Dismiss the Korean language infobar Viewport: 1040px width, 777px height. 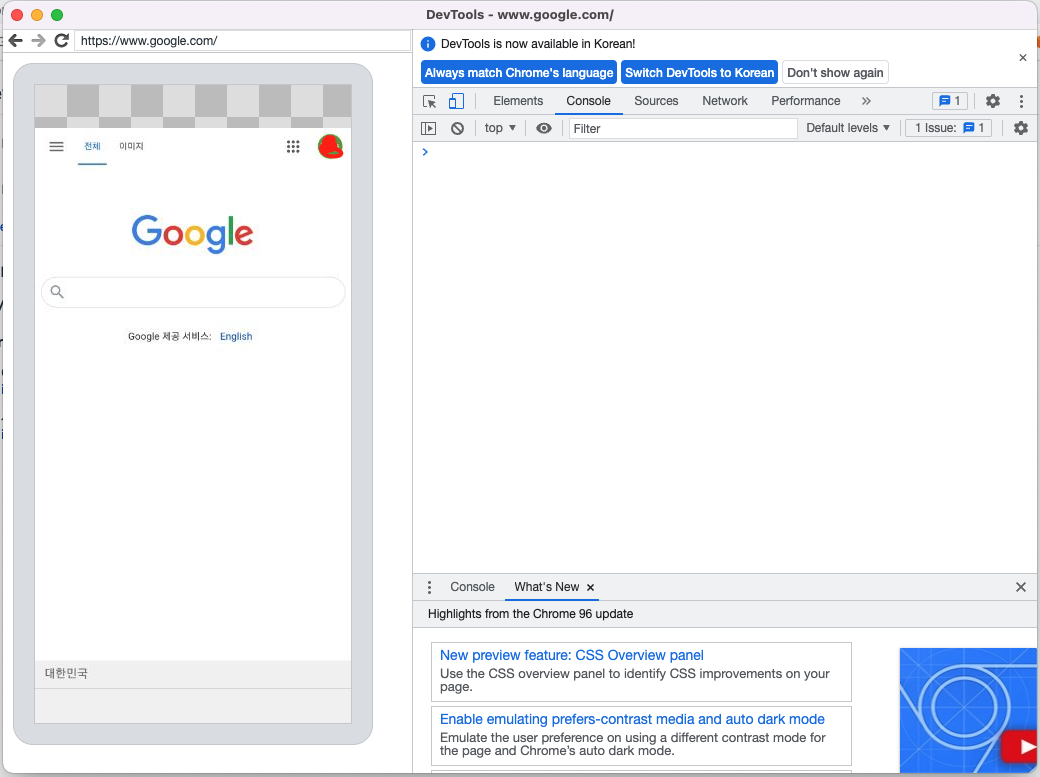tap(1023, 58)
